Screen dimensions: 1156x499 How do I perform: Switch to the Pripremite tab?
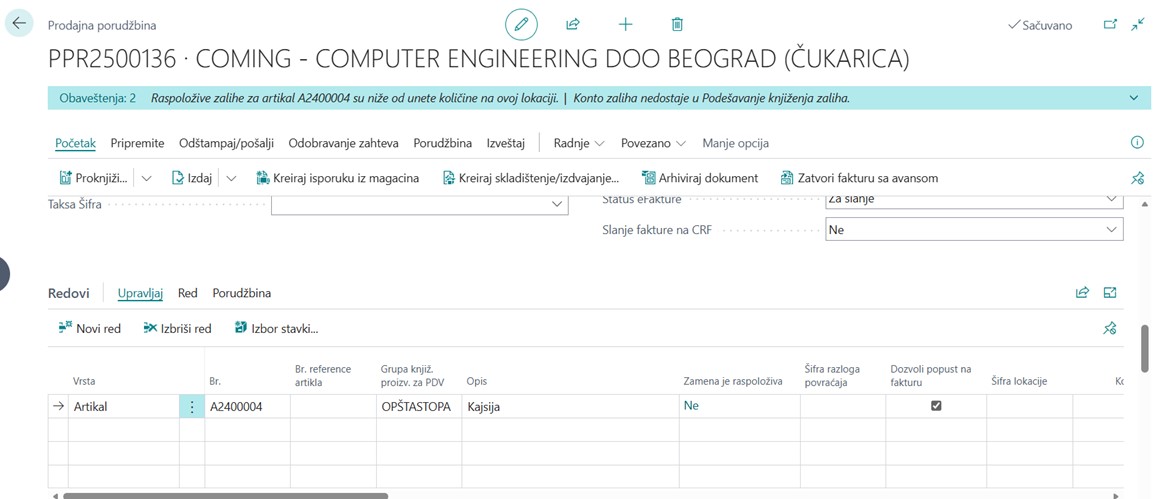point(137,143)
